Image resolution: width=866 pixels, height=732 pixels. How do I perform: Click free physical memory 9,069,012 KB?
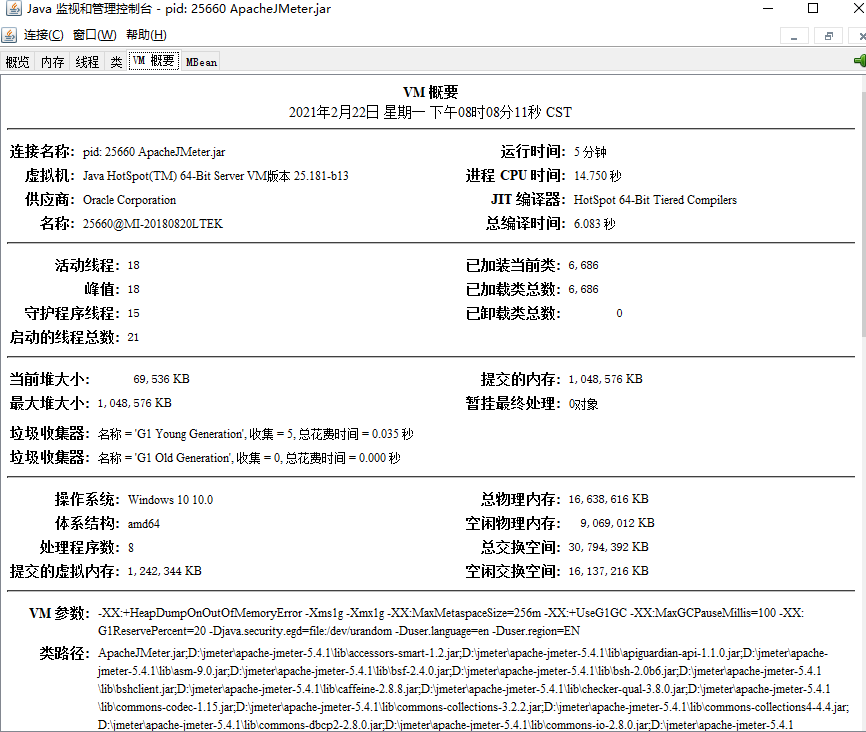617,523
